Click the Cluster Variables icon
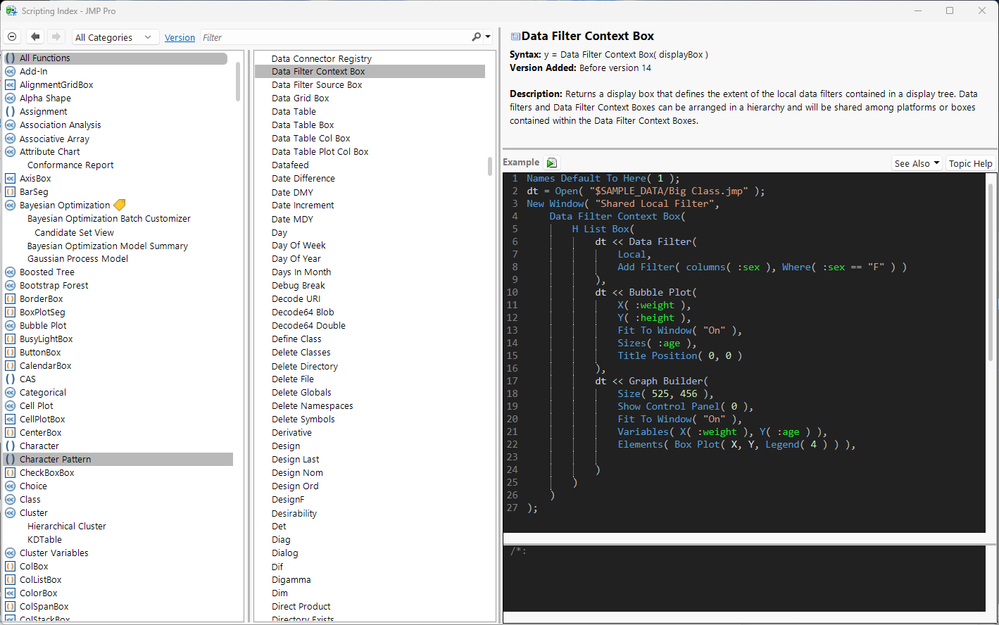The height and width of the screenshot is (625, 999). (10, 553)
